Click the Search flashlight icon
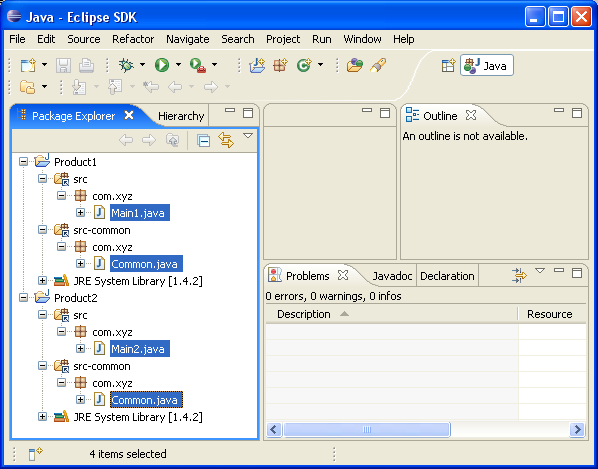598x469 pixels. coord(378,65)
